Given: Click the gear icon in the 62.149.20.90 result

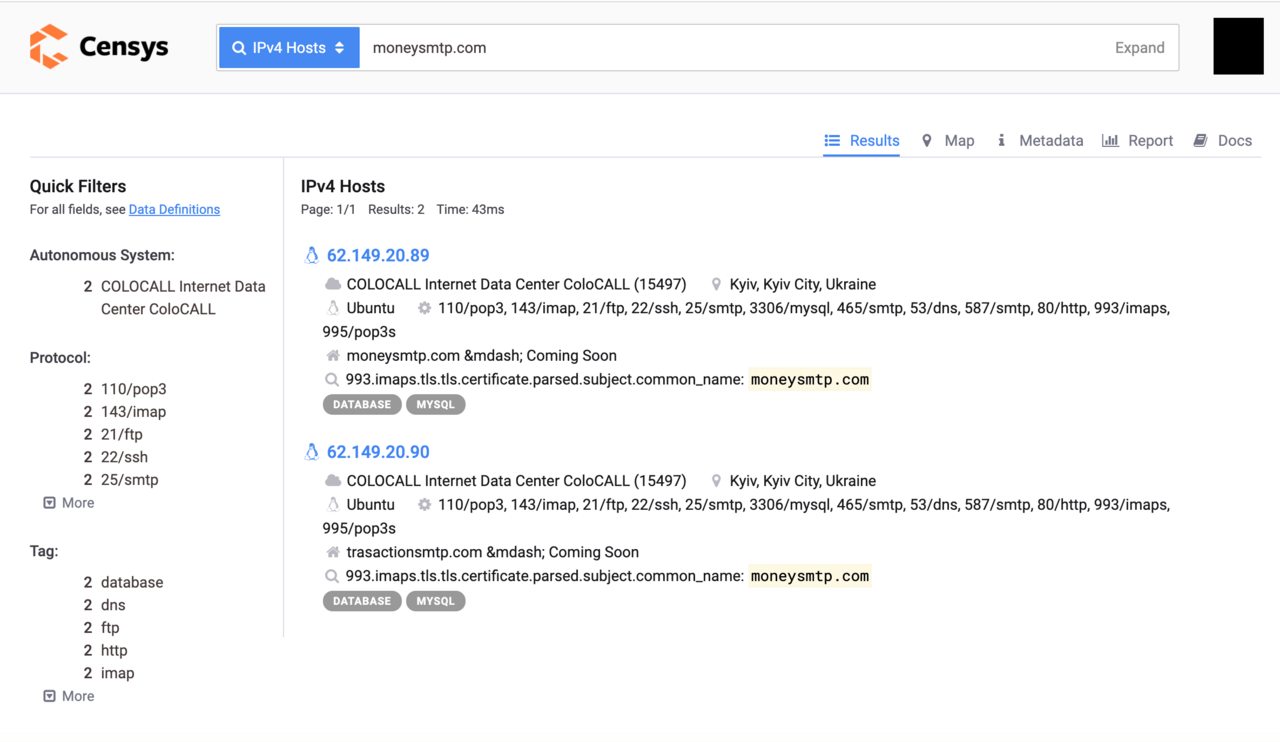Looking at the screenshot, I should pyautogui.click(x=424, y=505).
